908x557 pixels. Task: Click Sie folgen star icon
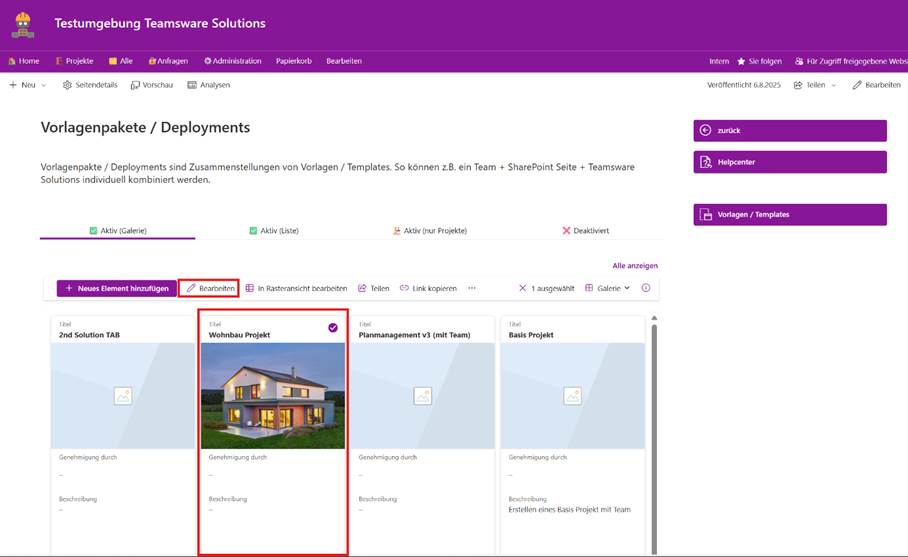[741, 61]
